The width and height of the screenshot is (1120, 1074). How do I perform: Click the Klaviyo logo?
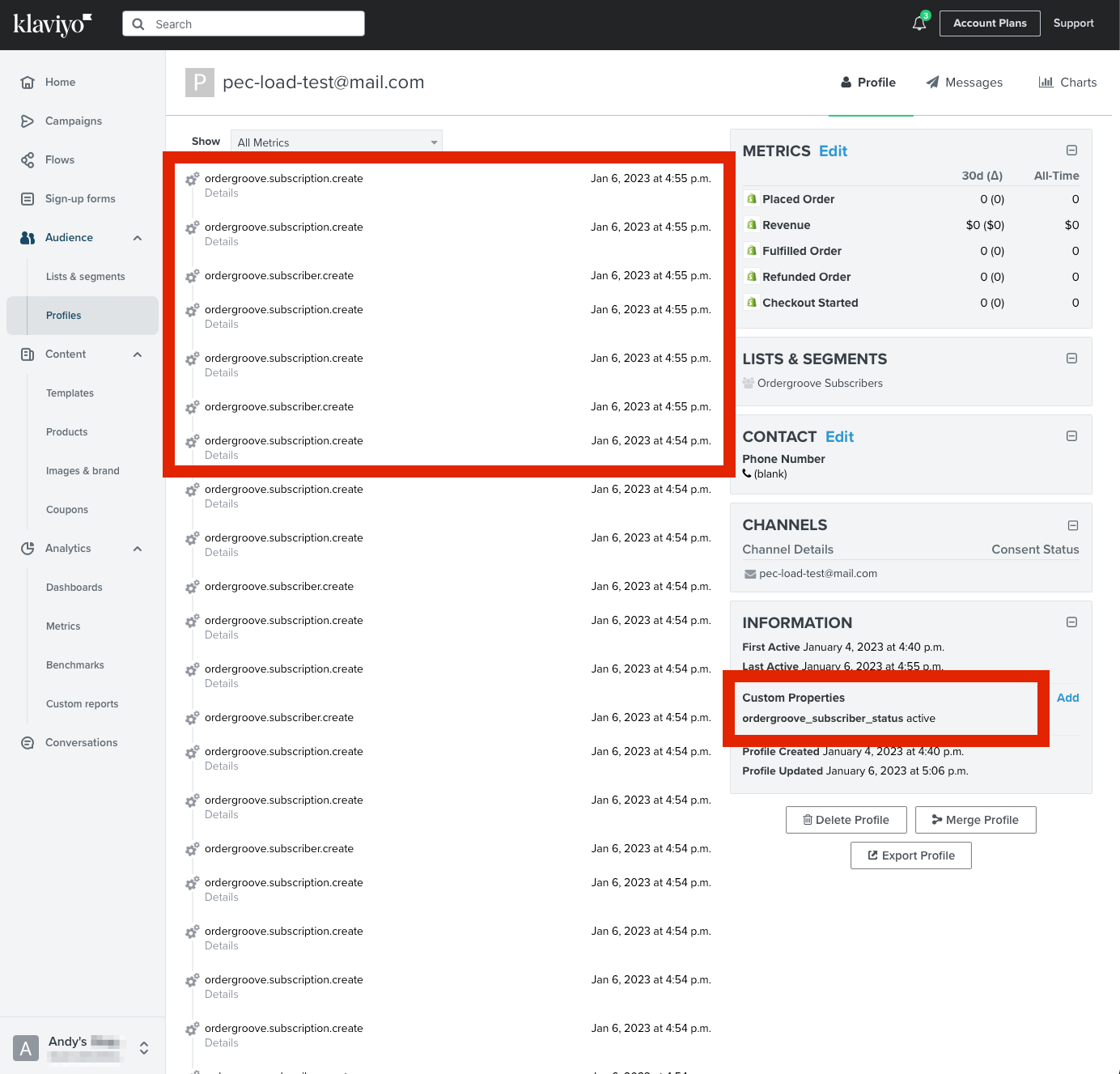tap(53, 24)
